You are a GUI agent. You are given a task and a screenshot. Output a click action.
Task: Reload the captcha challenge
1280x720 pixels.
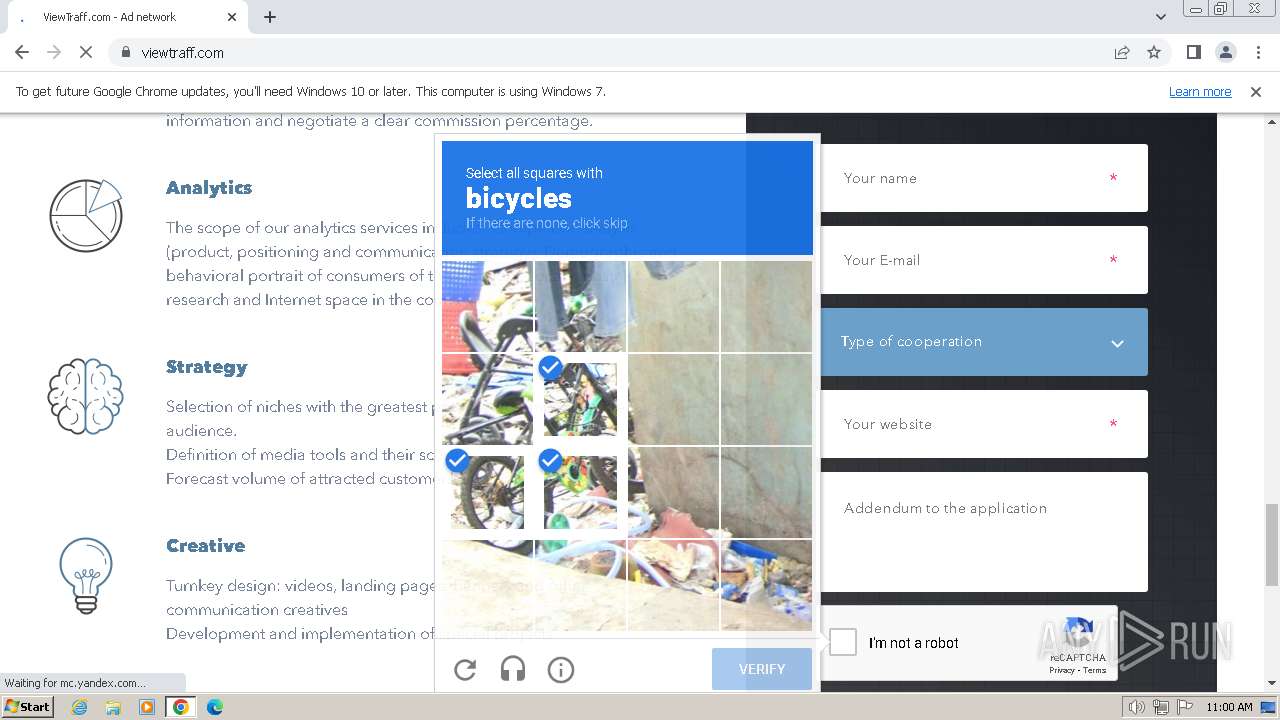coord(465,670)
